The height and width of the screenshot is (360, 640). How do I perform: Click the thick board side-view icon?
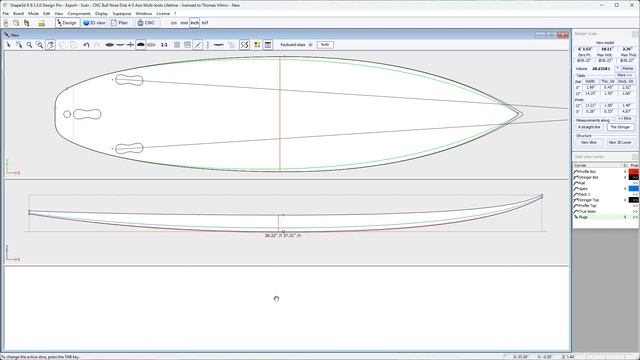[219, 44]
